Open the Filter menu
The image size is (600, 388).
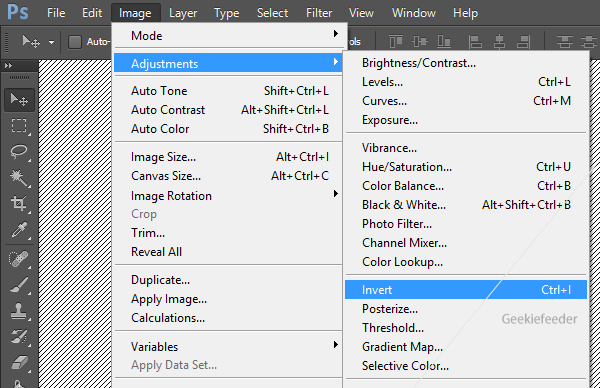[x=319, y=13]
